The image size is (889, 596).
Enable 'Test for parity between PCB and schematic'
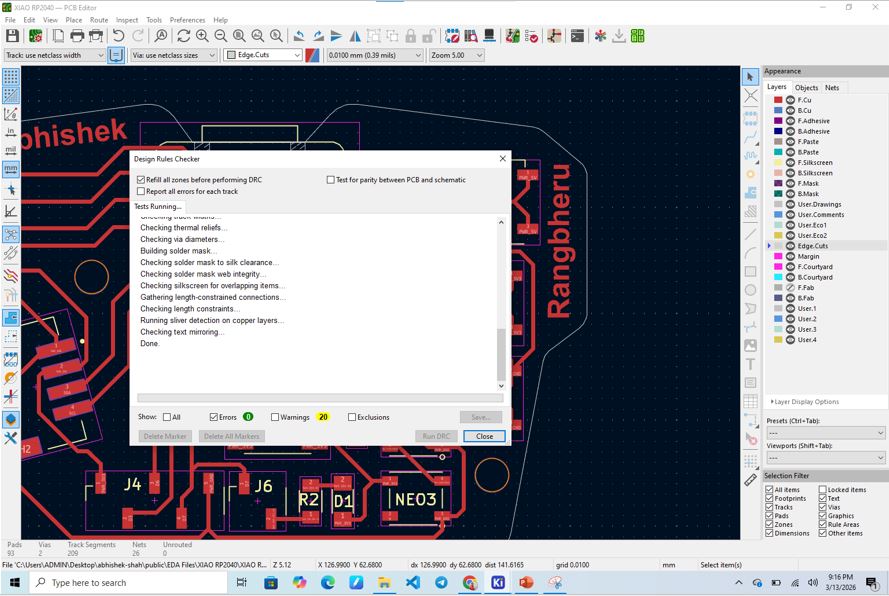coord(331,180)
